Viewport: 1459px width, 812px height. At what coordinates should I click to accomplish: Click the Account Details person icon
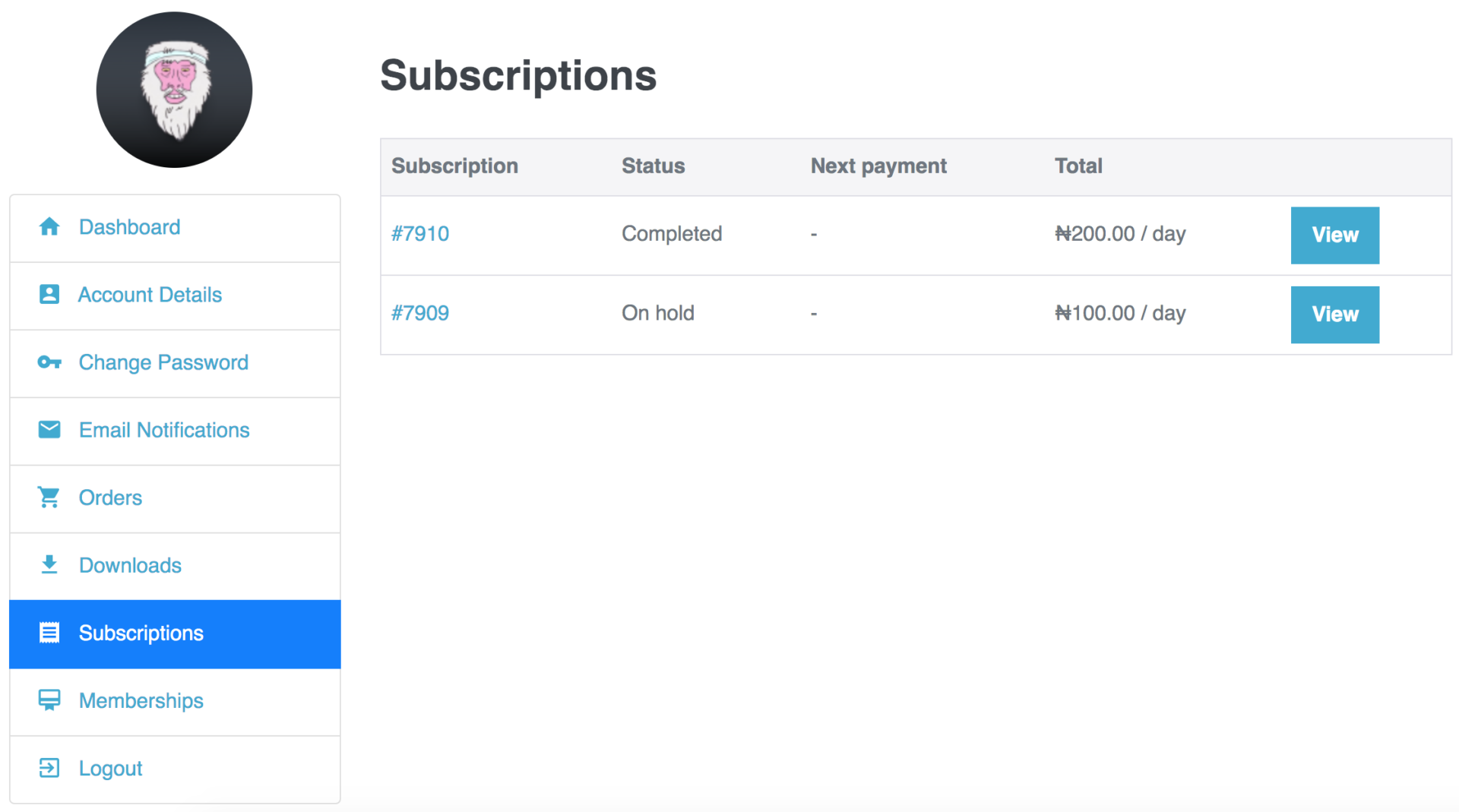coord(49,294)
